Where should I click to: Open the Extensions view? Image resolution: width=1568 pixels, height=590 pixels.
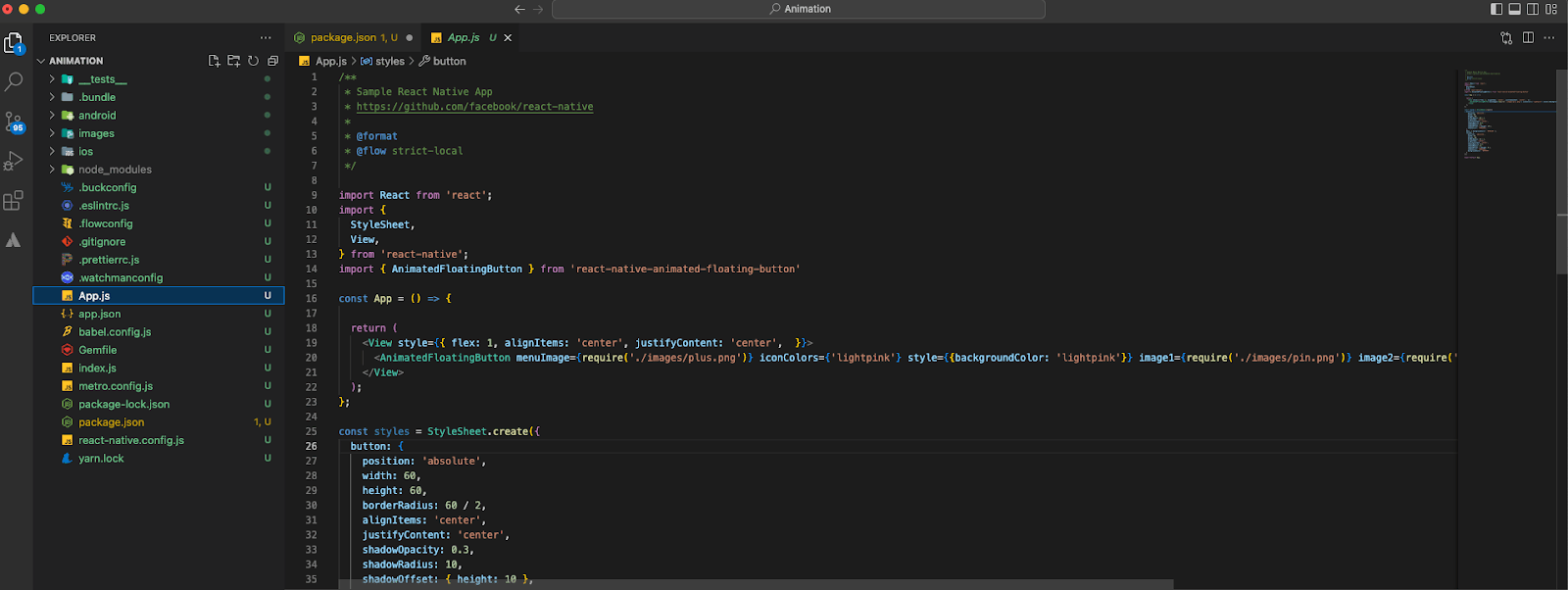point(14,201)
